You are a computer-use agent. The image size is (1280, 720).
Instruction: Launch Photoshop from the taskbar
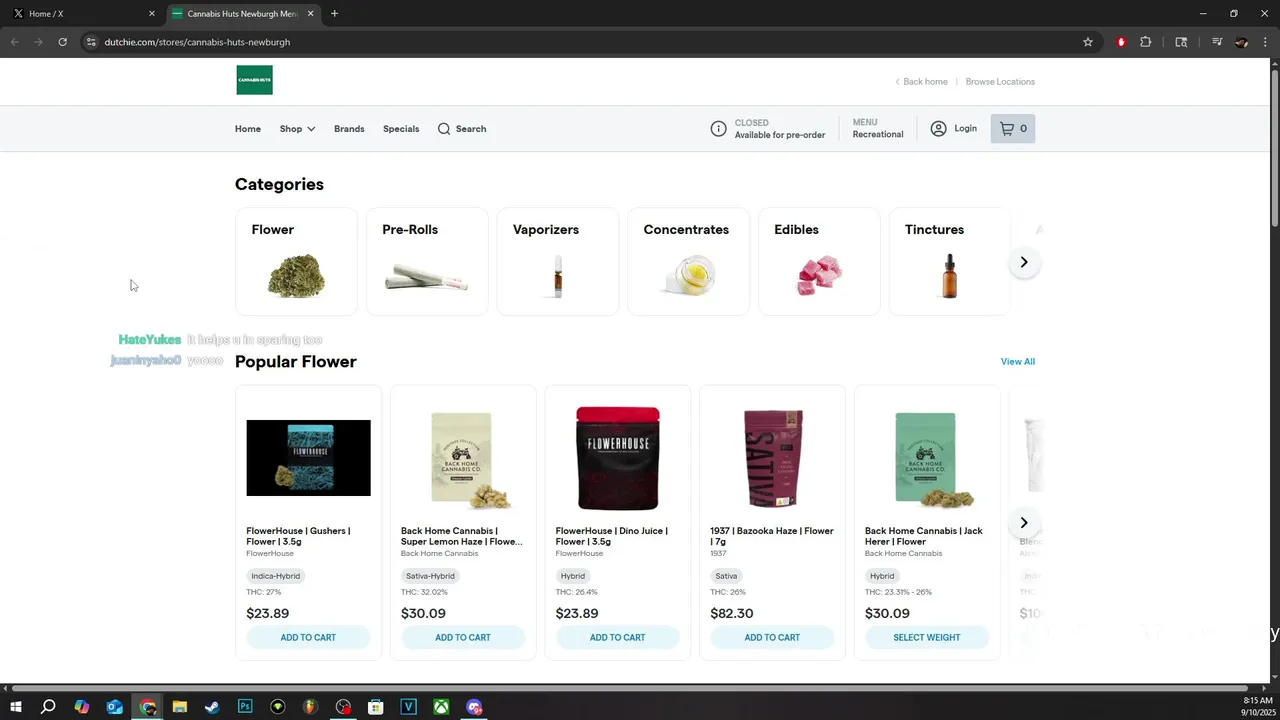click(x=245, y=707)
